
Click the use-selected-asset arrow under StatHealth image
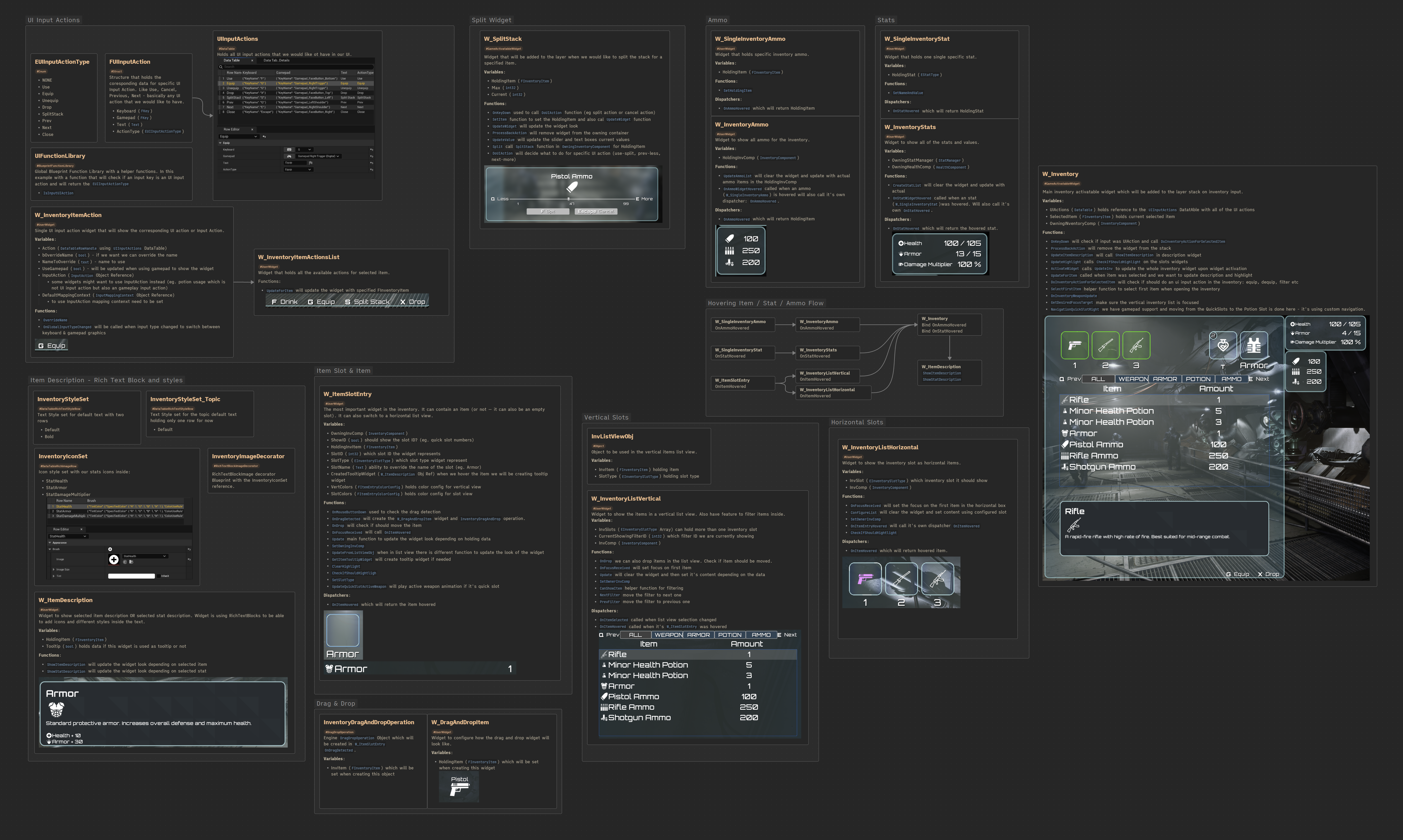coord(125,562)
